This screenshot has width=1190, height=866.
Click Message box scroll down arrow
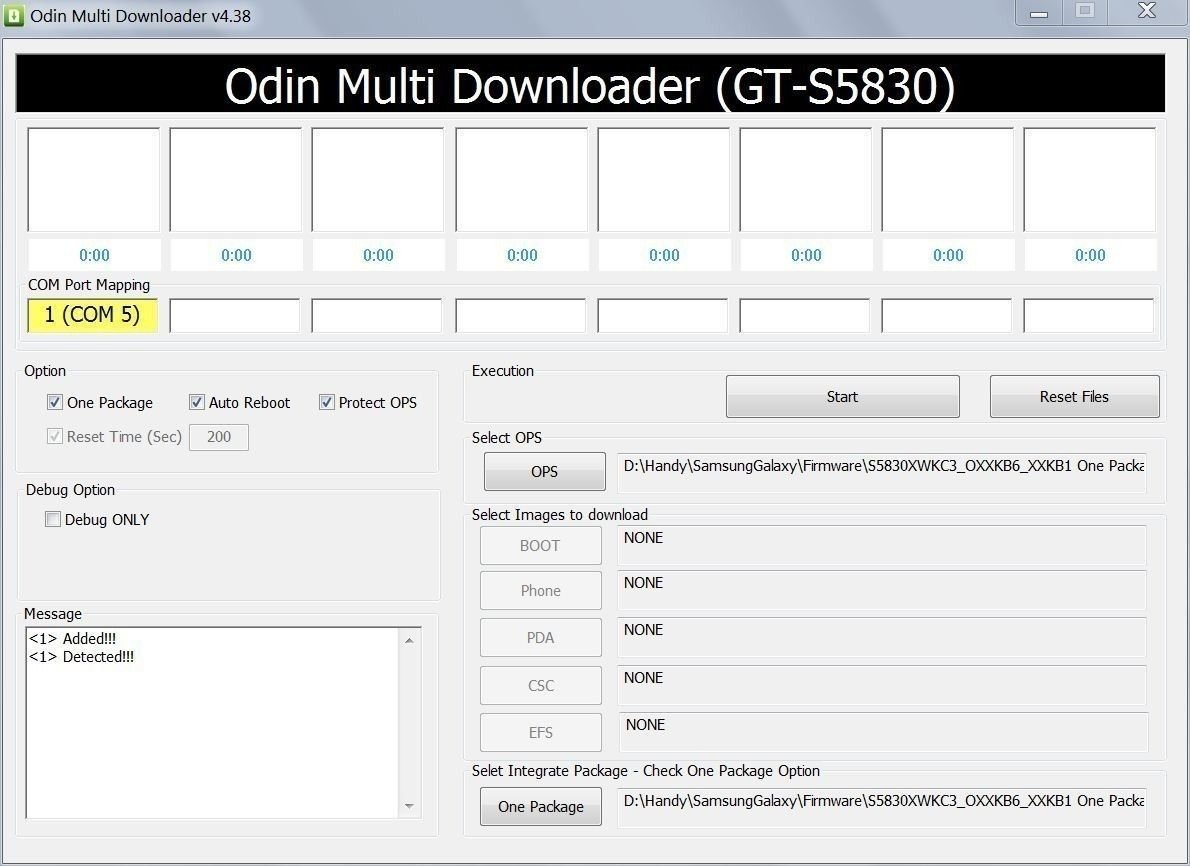coord(409,806)
